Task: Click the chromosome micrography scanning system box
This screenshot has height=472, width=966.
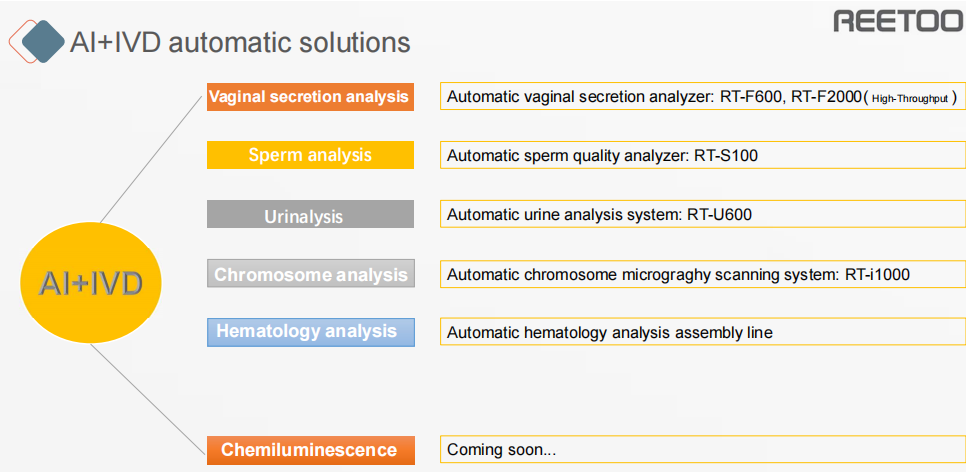Action: (x=703, y=274)
